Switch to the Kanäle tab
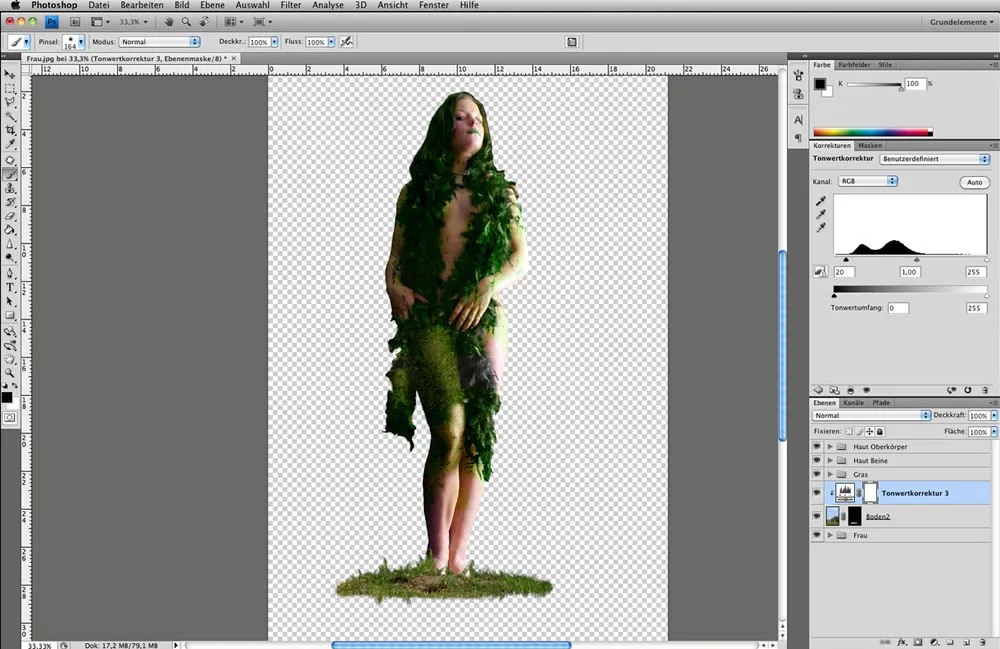 point(854,403)
